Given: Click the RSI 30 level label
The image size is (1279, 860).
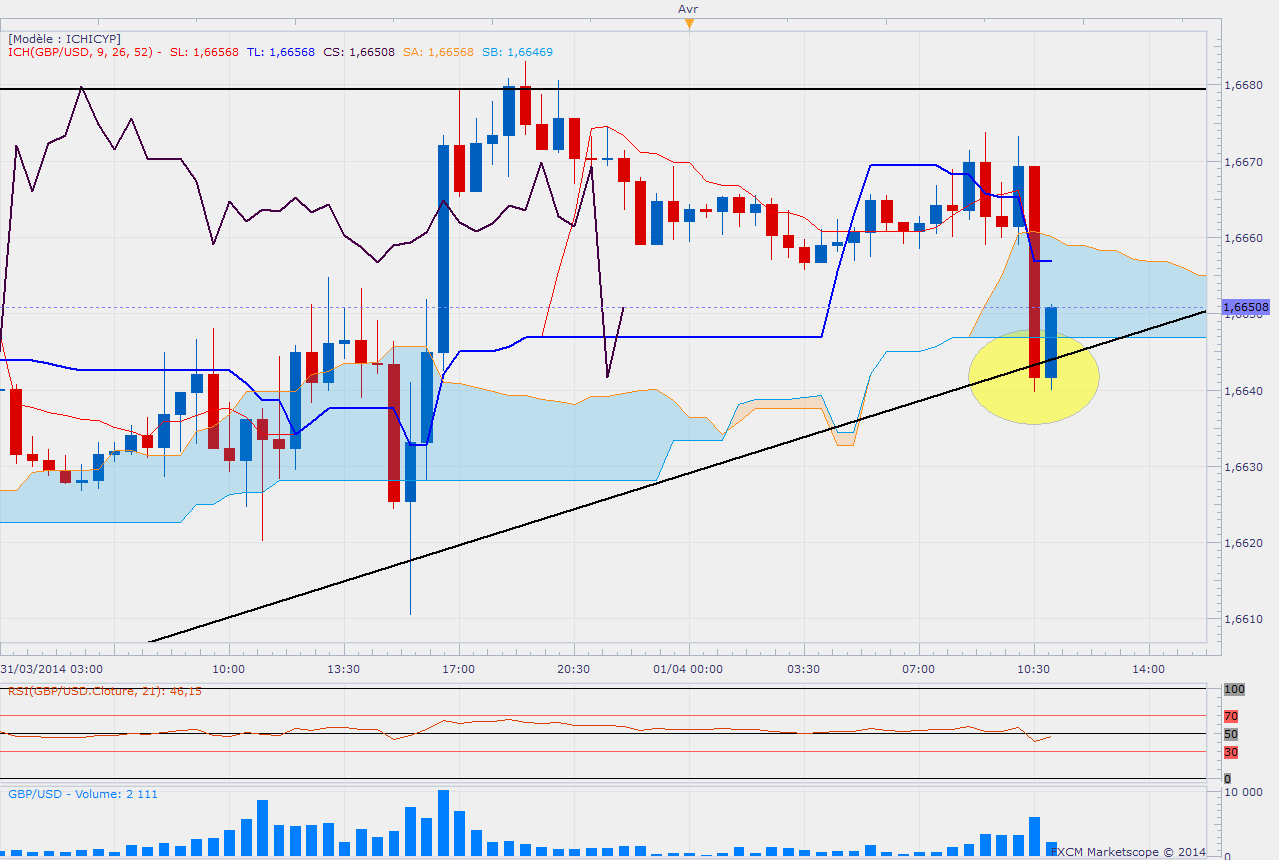Looking at the screenshot, I should click(1231, 752).
